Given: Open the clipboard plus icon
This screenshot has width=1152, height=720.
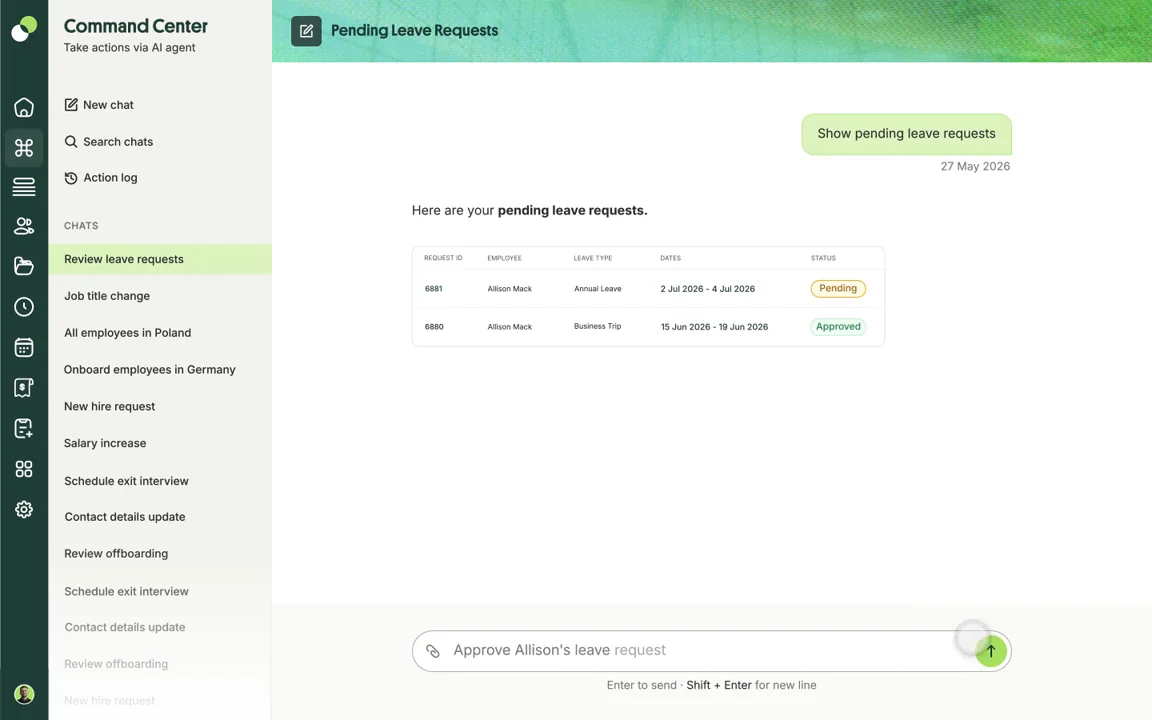Looking at the screenshot, I should pos(24,428).
